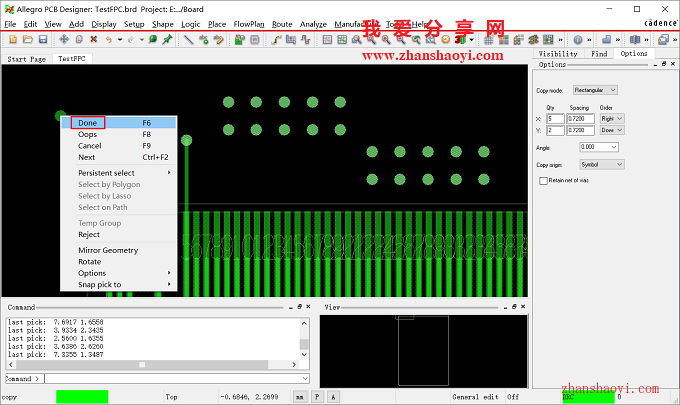The height and width of the screenshot is (405, 680).
Task: Open the Copy origin Symbol dropdown
Action: coord(602,165)
